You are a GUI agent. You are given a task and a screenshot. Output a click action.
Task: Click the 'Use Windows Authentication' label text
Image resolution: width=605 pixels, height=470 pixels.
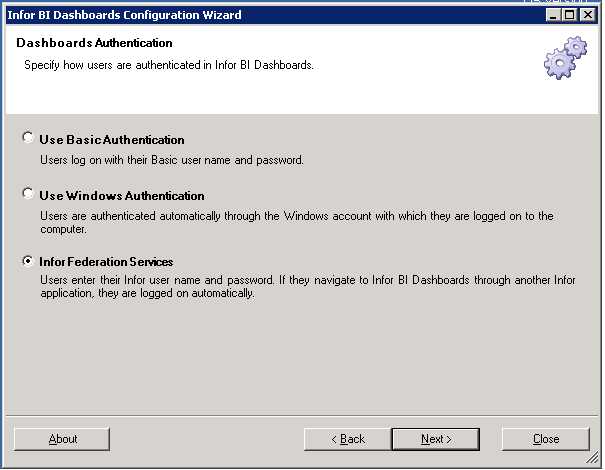pos(122,196)
